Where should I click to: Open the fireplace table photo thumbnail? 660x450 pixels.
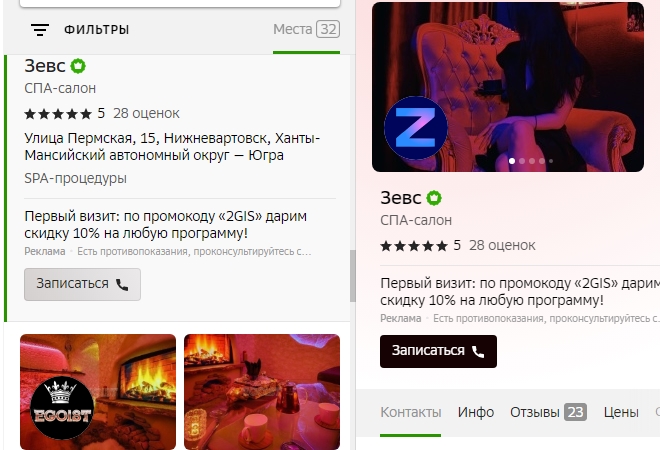coord(262,392)
